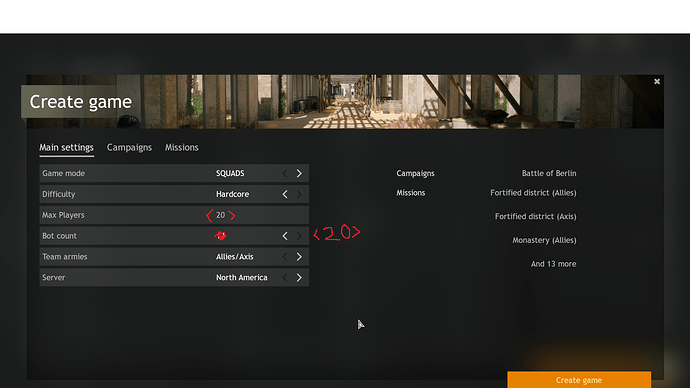The height and width of the screenshot is (388, 690).
Task: Close the Create game dialog
Action: pos(657,81)
